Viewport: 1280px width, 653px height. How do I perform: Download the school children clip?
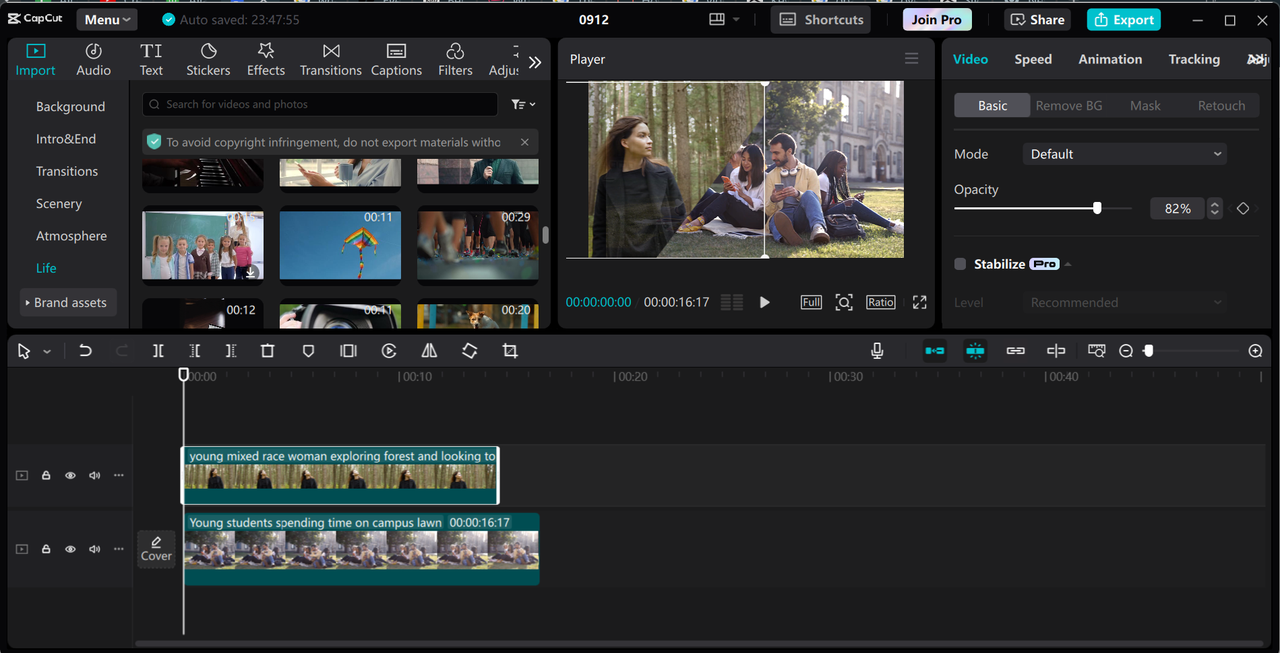coord(251,271)
